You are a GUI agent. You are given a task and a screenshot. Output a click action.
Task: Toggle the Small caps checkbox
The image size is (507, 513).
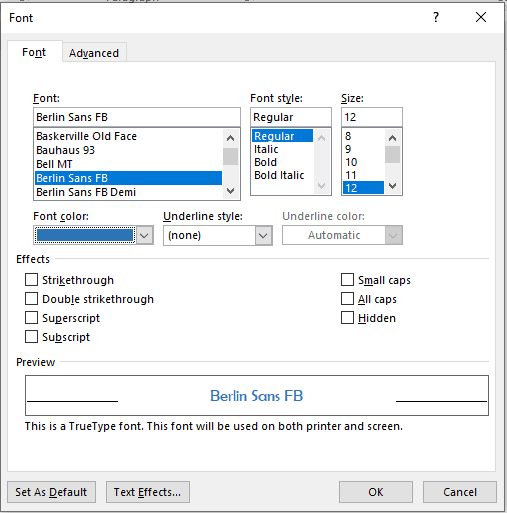(x=347, y=280)
